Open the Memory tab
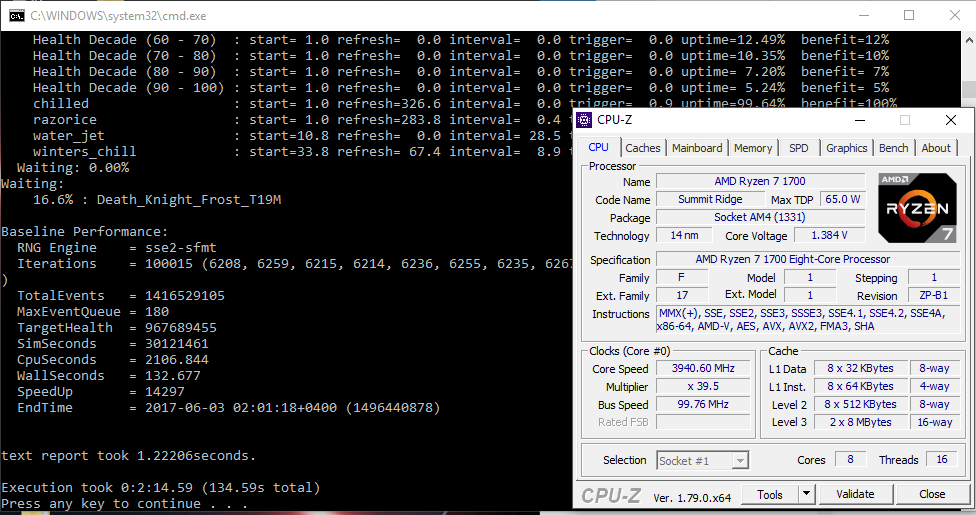 (x=753, y=148)
